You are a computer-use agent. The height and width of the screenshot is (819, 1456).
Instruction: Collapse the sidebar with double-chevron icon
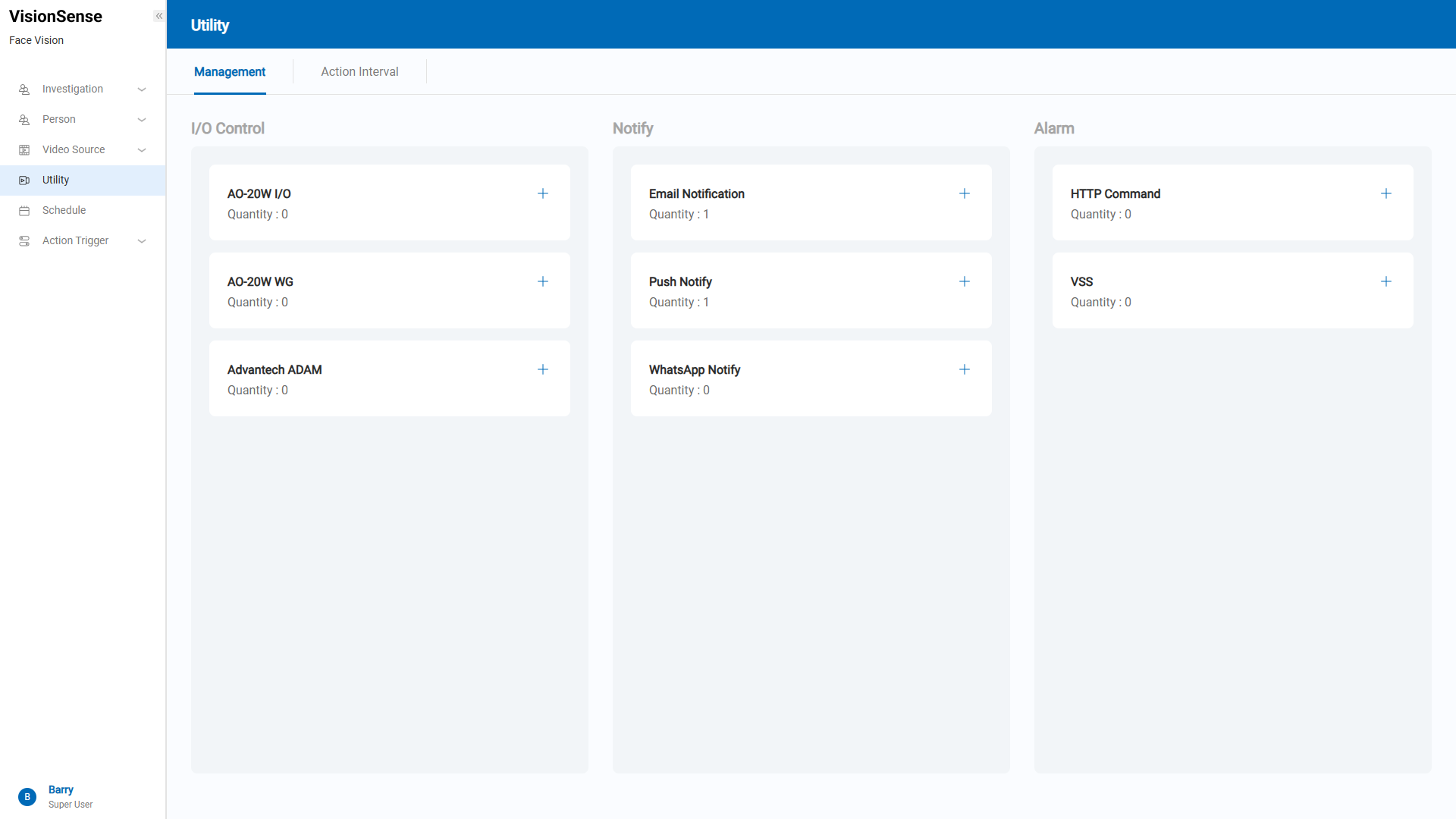[x=159, y=16]
